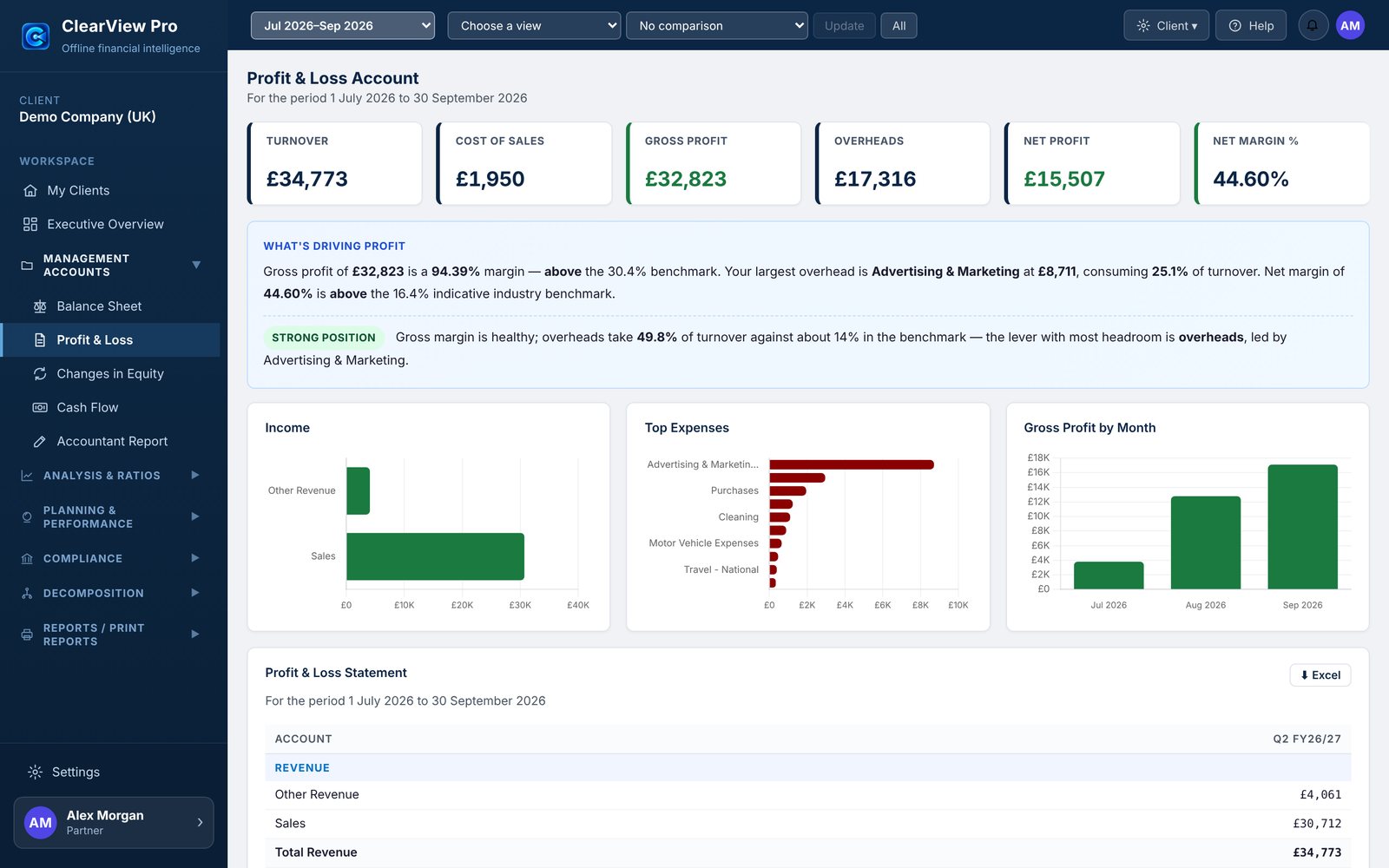Click the ClearView Pro logo icon
This screenshot has height=868, width=1389.
[36, 36]
